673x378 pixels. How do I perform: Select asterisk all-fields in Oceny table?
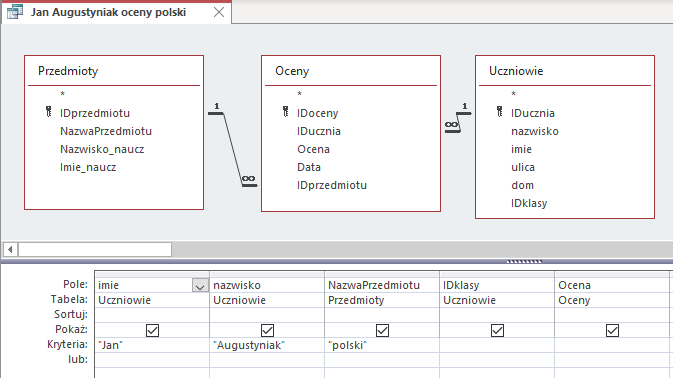300,94
